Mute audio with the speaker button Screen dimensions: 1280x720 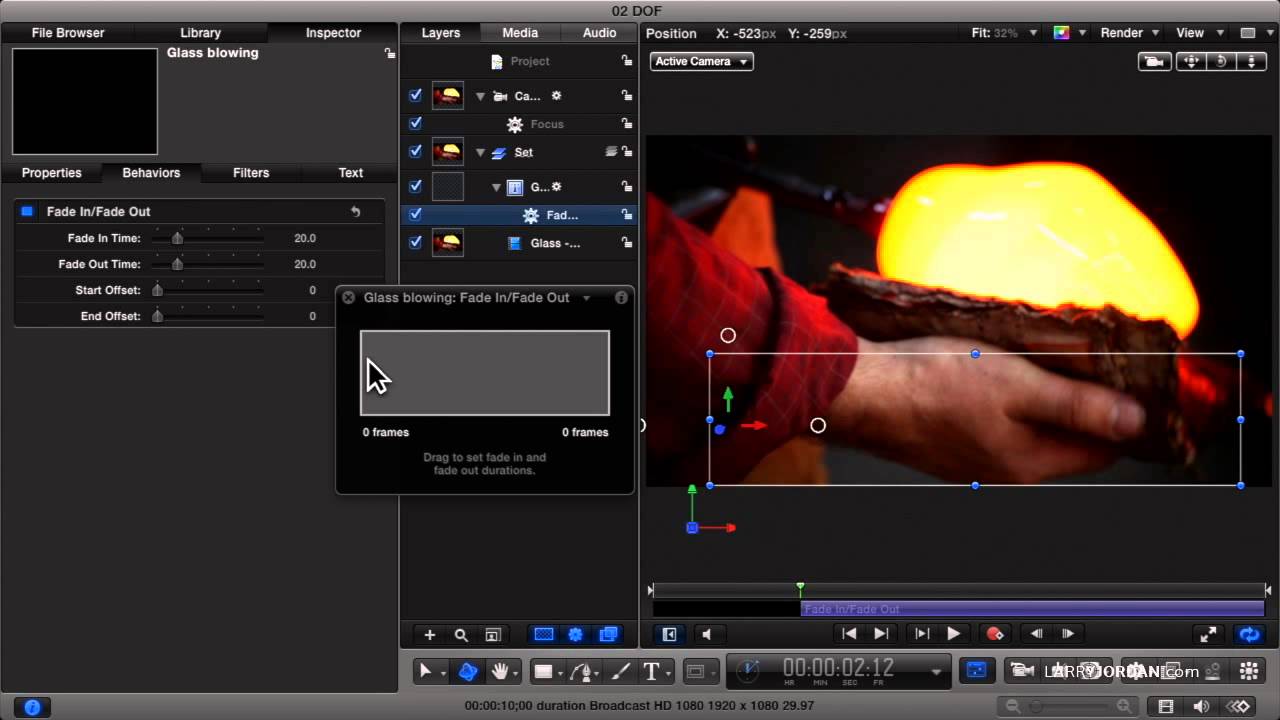point(706,634)
